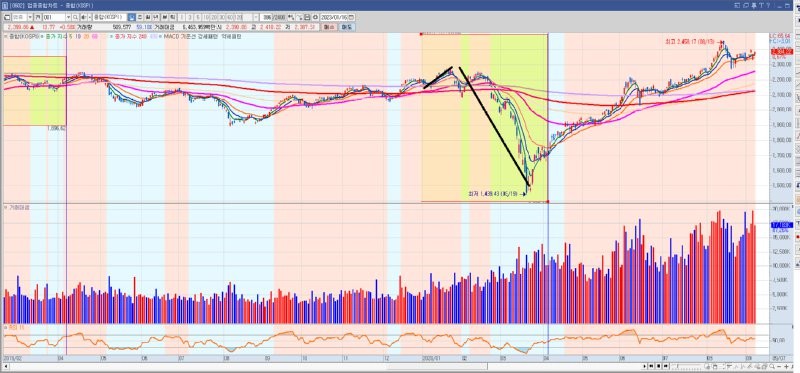The width and height of the screenshot is (800, 373).
Task: Click the zoom in plus icon at bottom right
Action: [x=786, y=366]
